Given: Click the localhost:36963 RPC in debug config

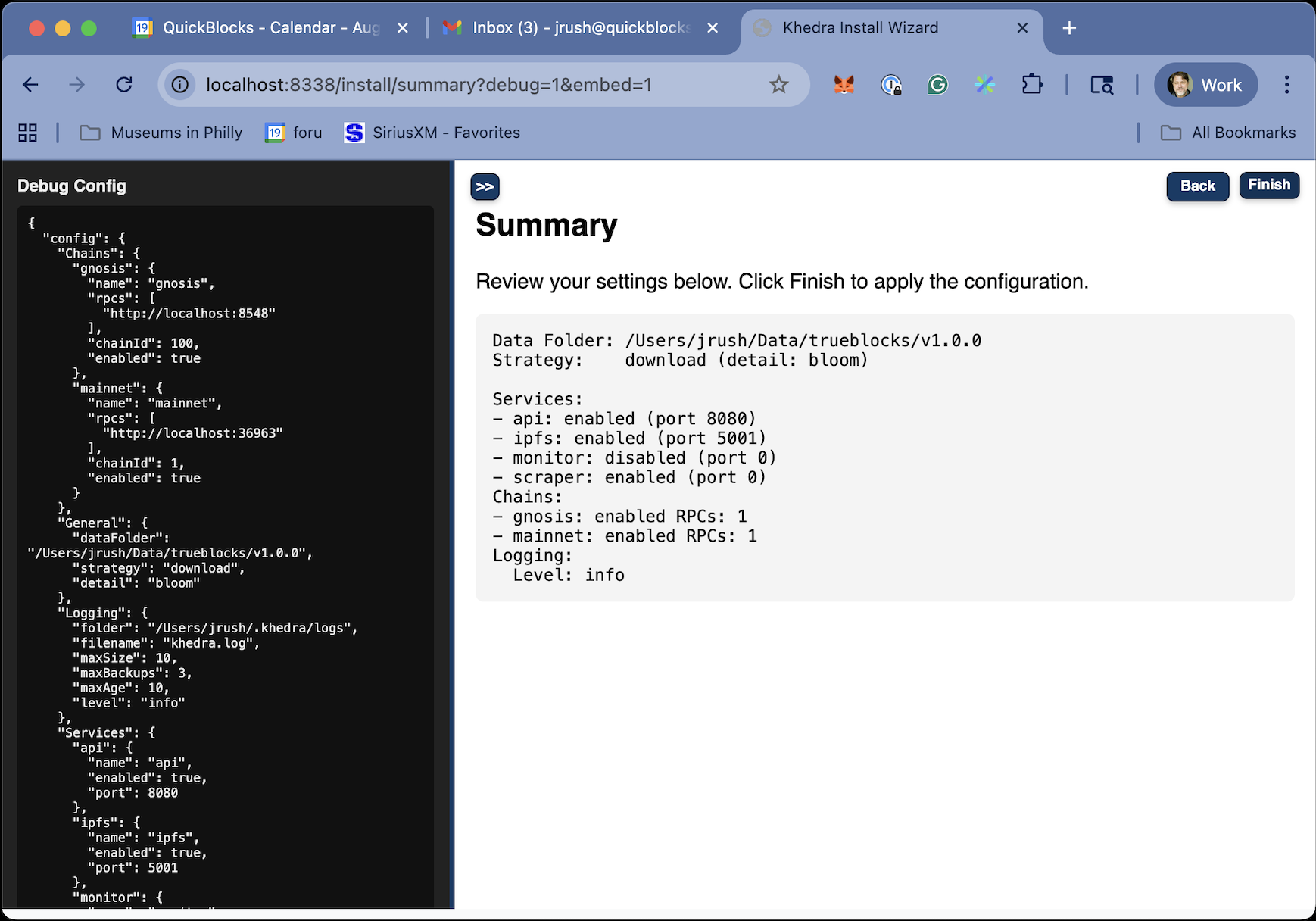Looking at the screenshot, I should [193, 433].
